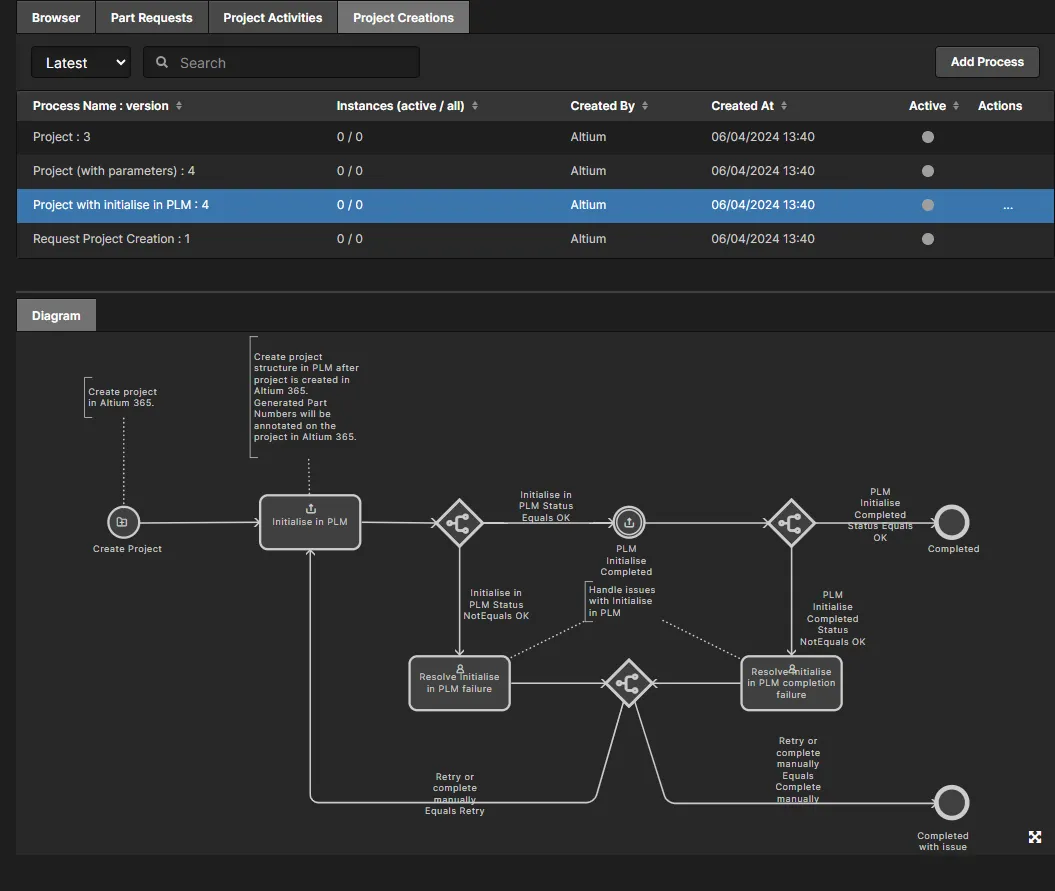
Task: Toggle active indicator for Request Project Creation
Action: pos(928,239)
